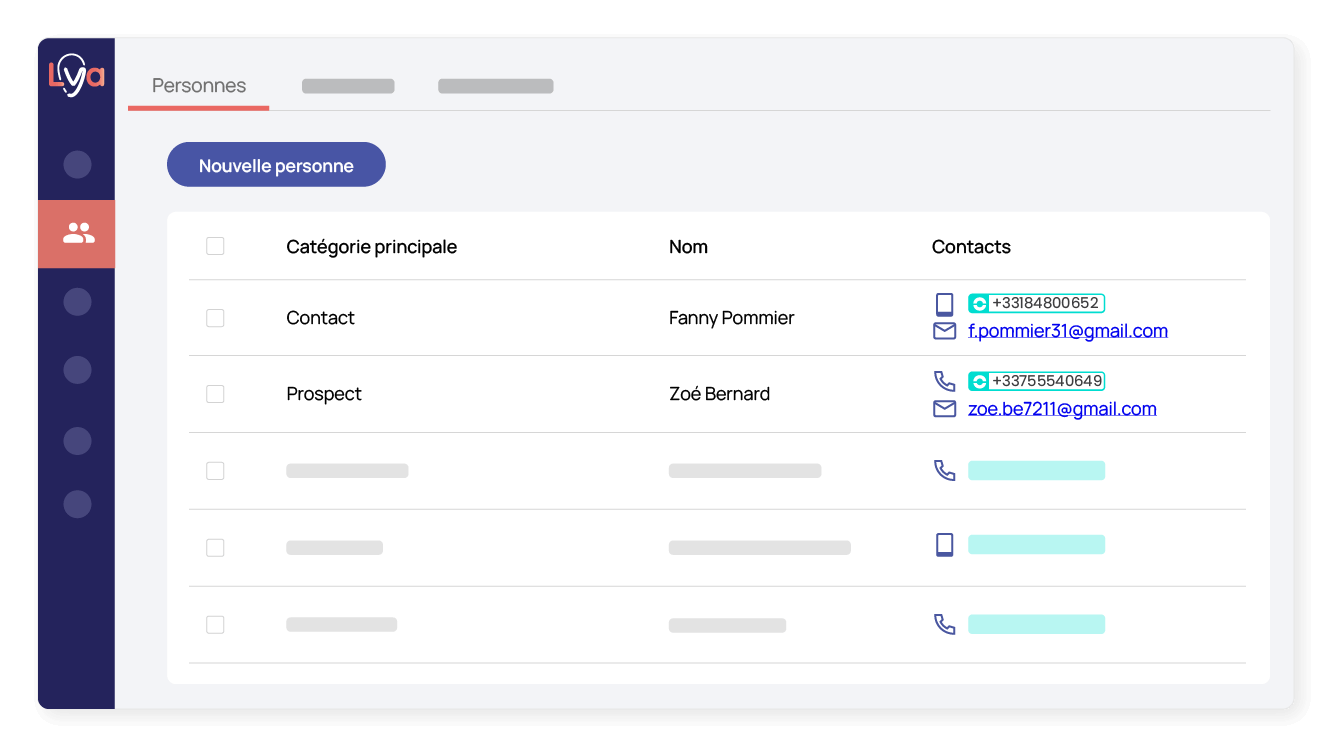Screen dimensions: 1332x747
Task: Click telephone icon for Zoé Bernard
Action: [944, 381]
